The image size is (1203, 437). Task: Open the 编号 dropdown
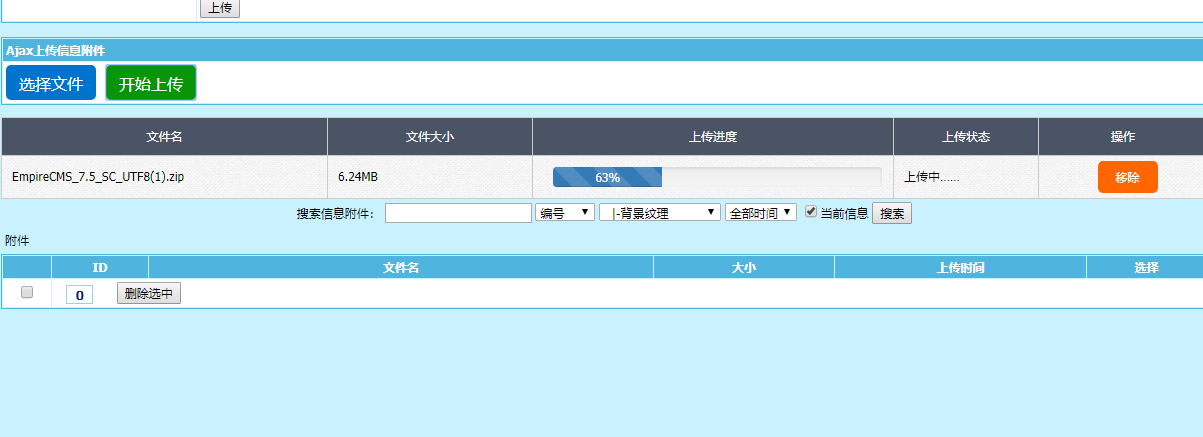click(x=565, y=213)
